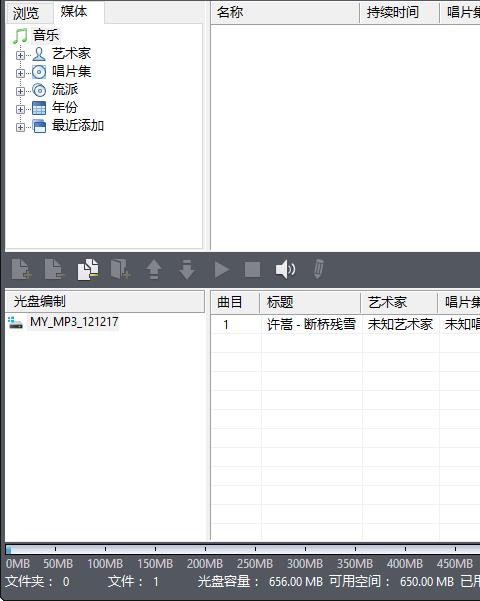Expand the 唱片集 tree node
480x601 pixels.
tap(20, 73)
